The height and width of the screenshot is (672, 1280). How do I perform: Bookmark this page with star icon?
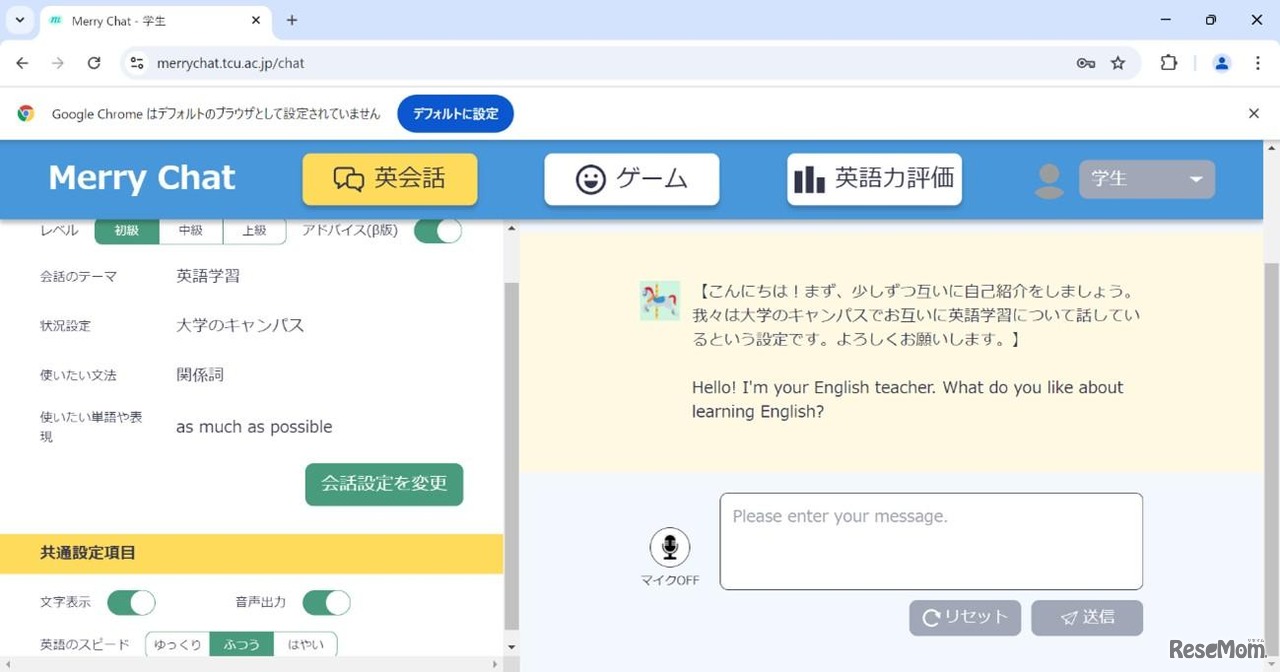tap(1118, 63)
